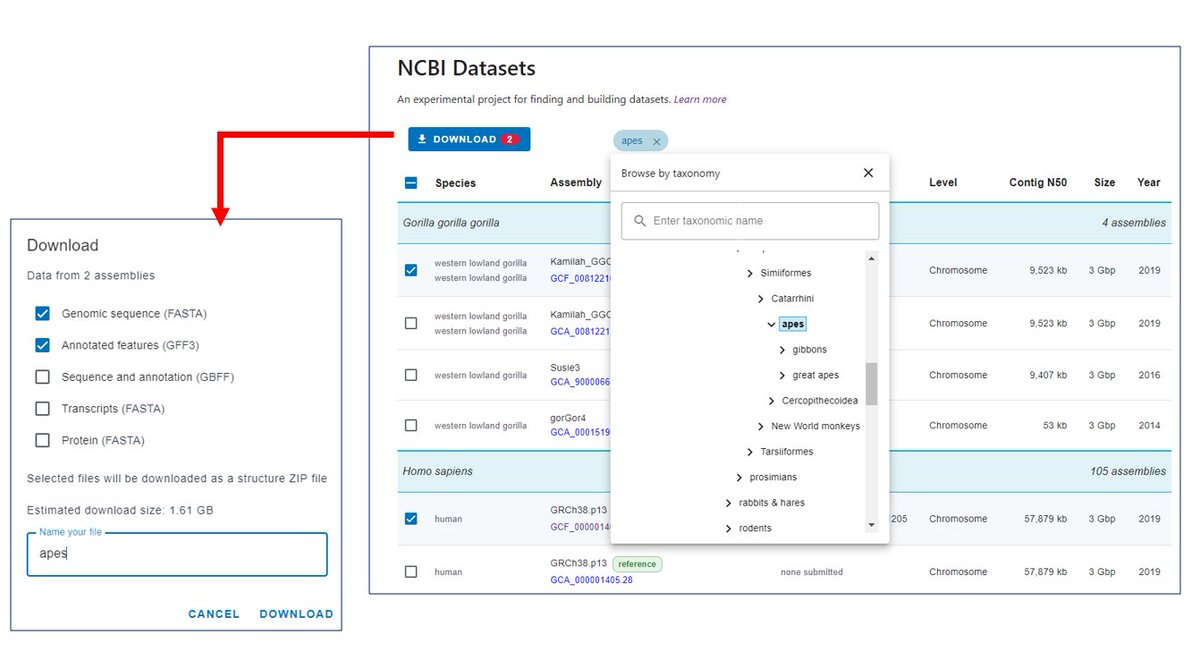
Task: Check Sequence and annotation (GBFF) option
Action: coord(42,377)
